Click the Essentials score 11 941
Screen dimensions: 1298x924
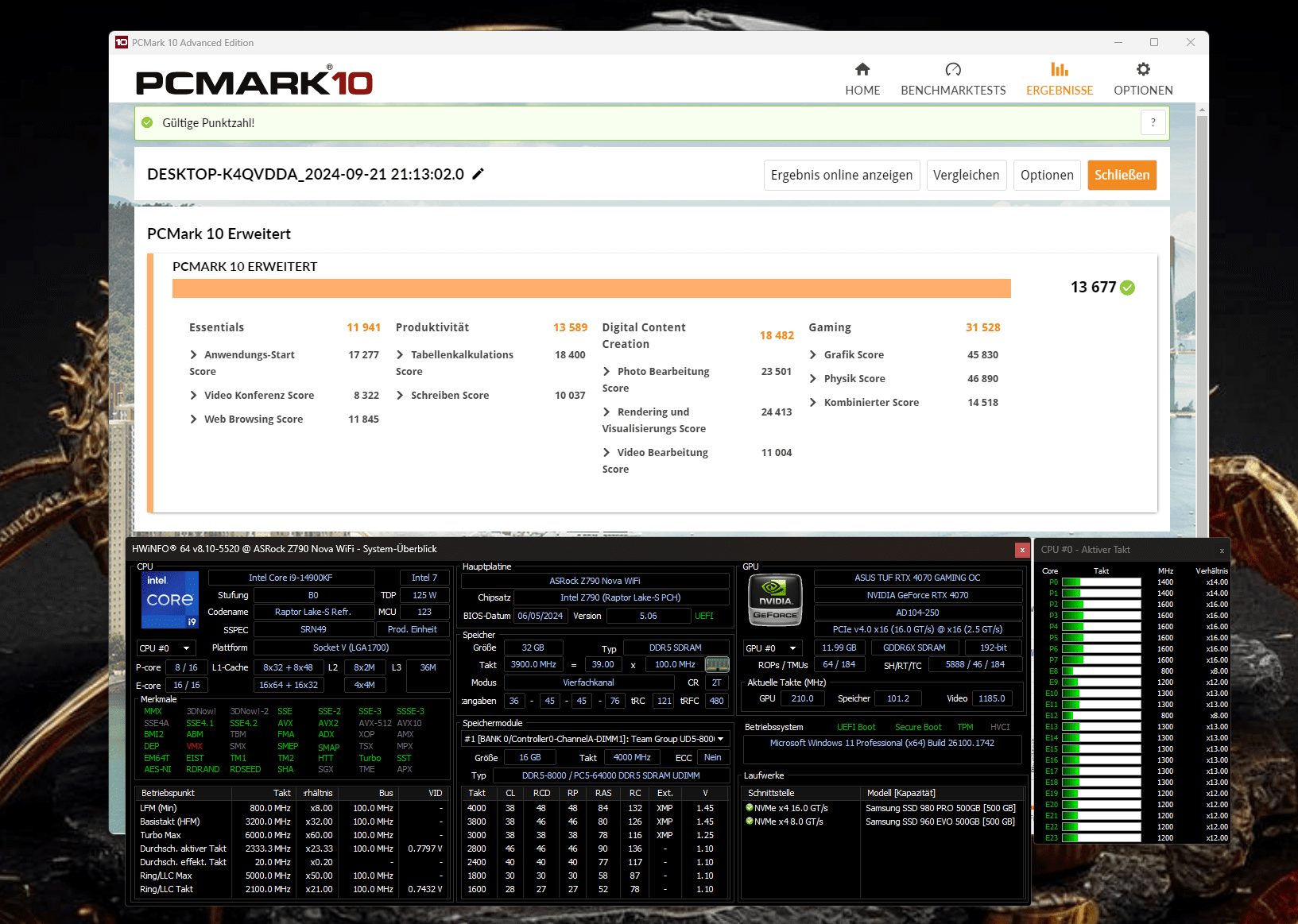(363, 327)
